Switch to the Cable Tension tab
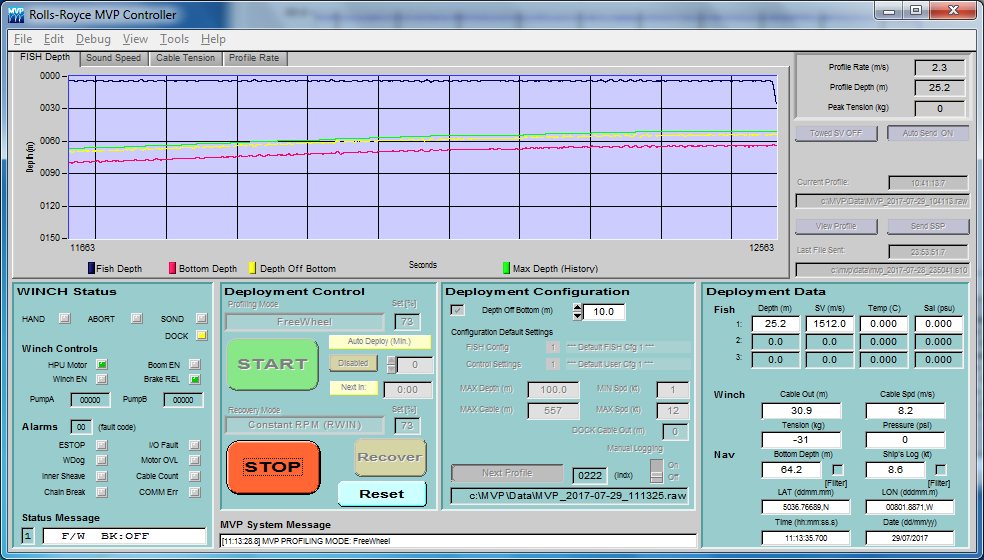Image resolution: width=984 pixels, height=560 pixels. tap(185, 58)
